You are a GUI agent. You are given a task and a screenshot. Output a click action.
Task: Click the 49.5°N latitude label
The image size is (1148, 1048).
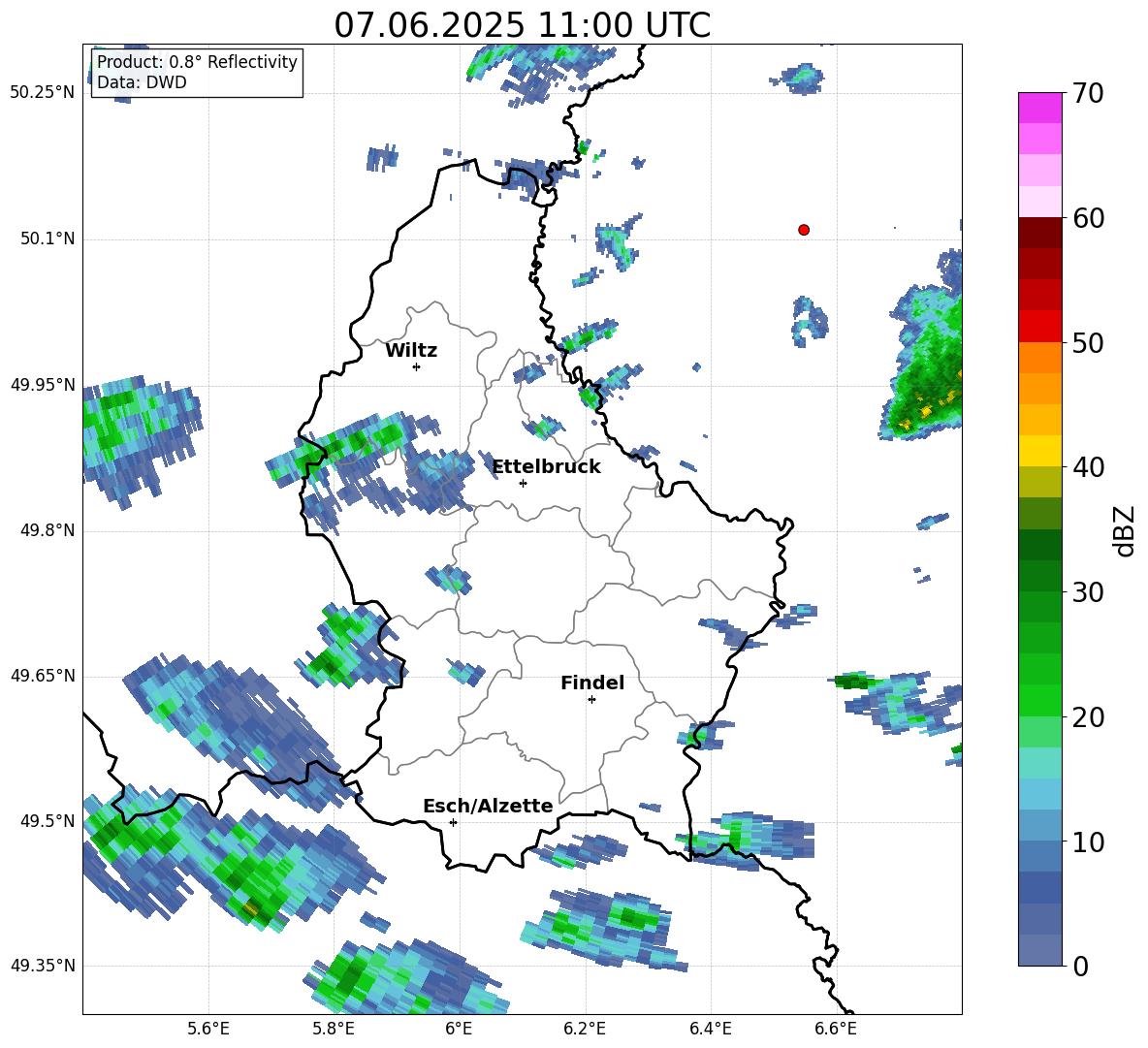pos(48,821)
